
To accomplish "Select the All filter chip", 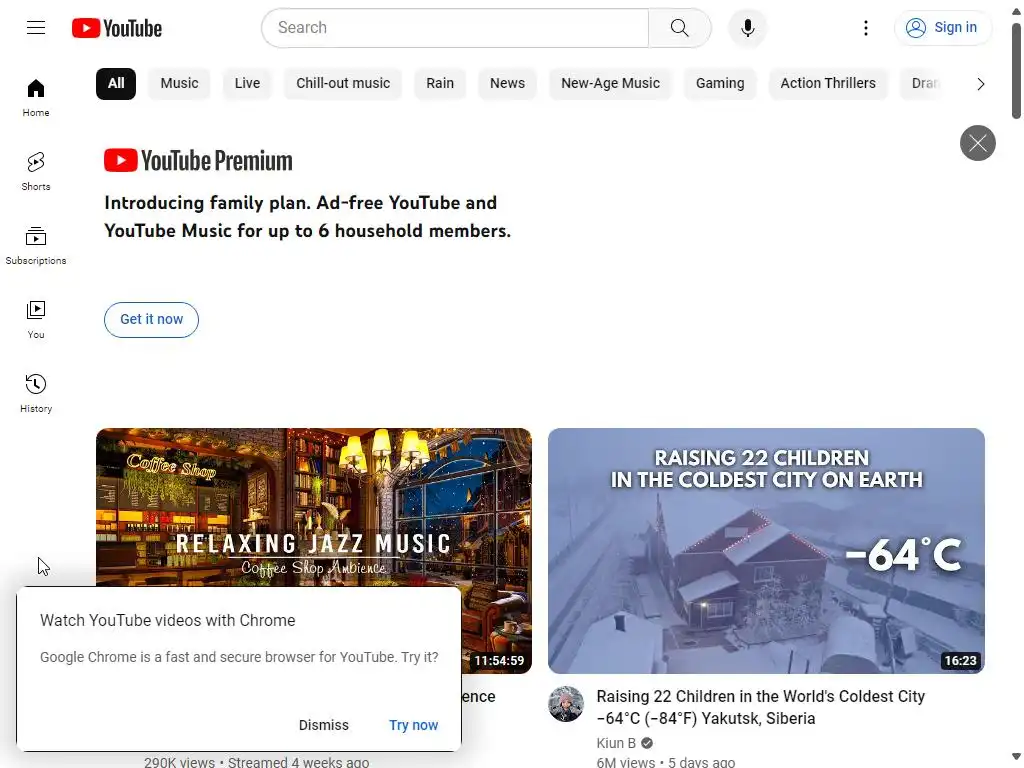I will pyautogui.click(x=116, y=84).
